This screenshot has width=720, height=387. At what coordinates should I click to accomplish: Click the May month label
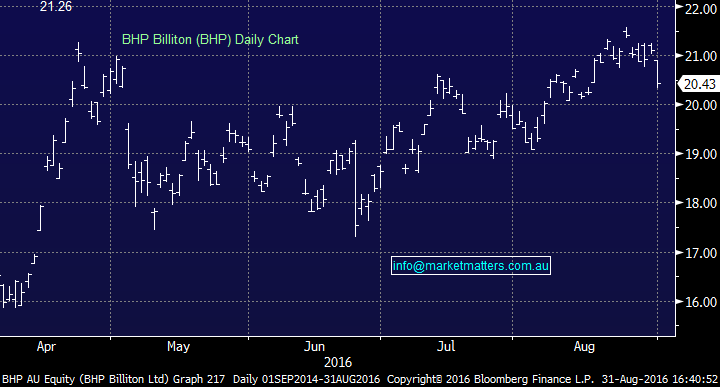point(178,347)
